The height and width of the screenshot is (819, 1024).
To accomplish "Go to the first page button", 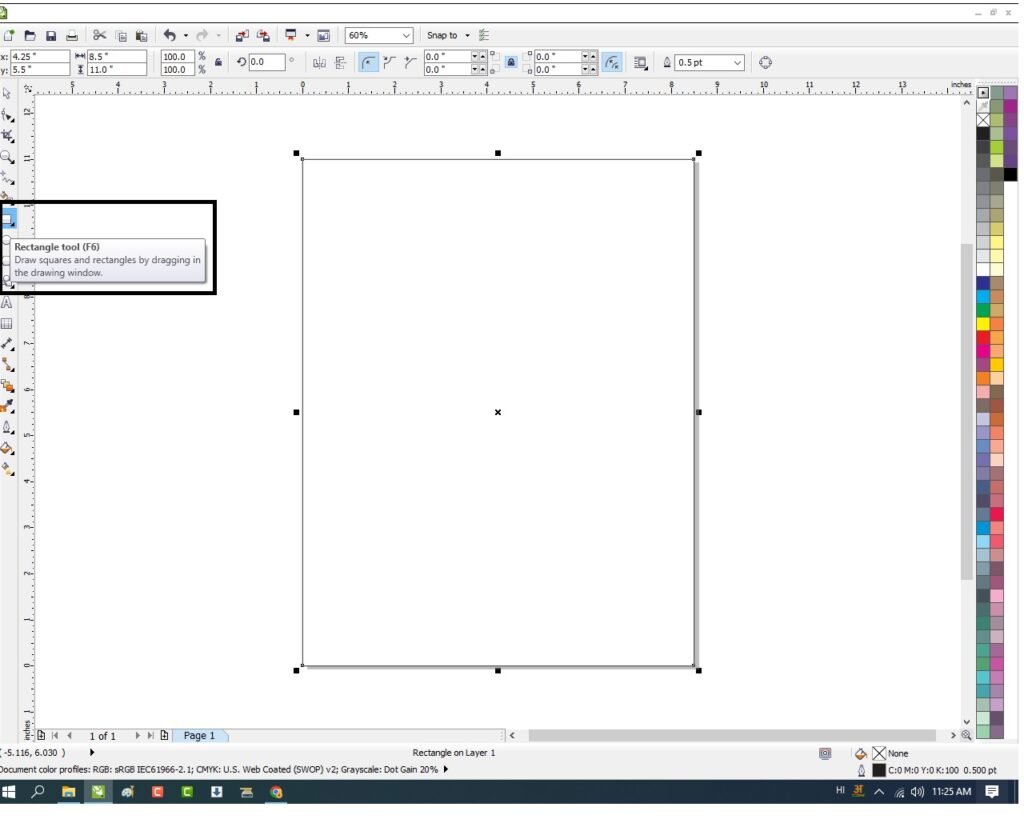I will click(x=55, y=736).
